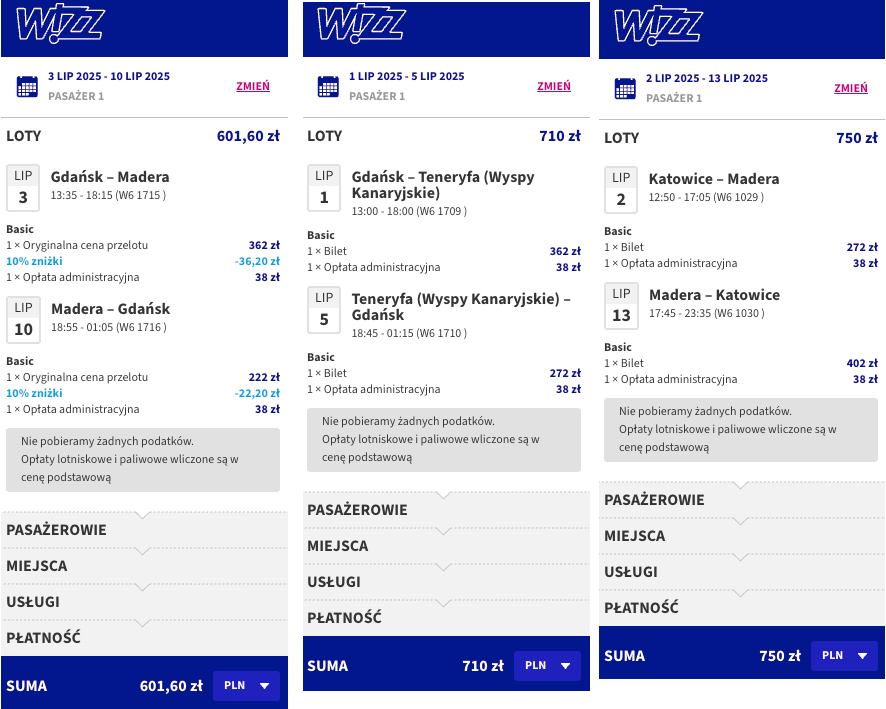
Task: Select the LIP 13 date tile for Madera – Katowice
Action: coord(621,306)
